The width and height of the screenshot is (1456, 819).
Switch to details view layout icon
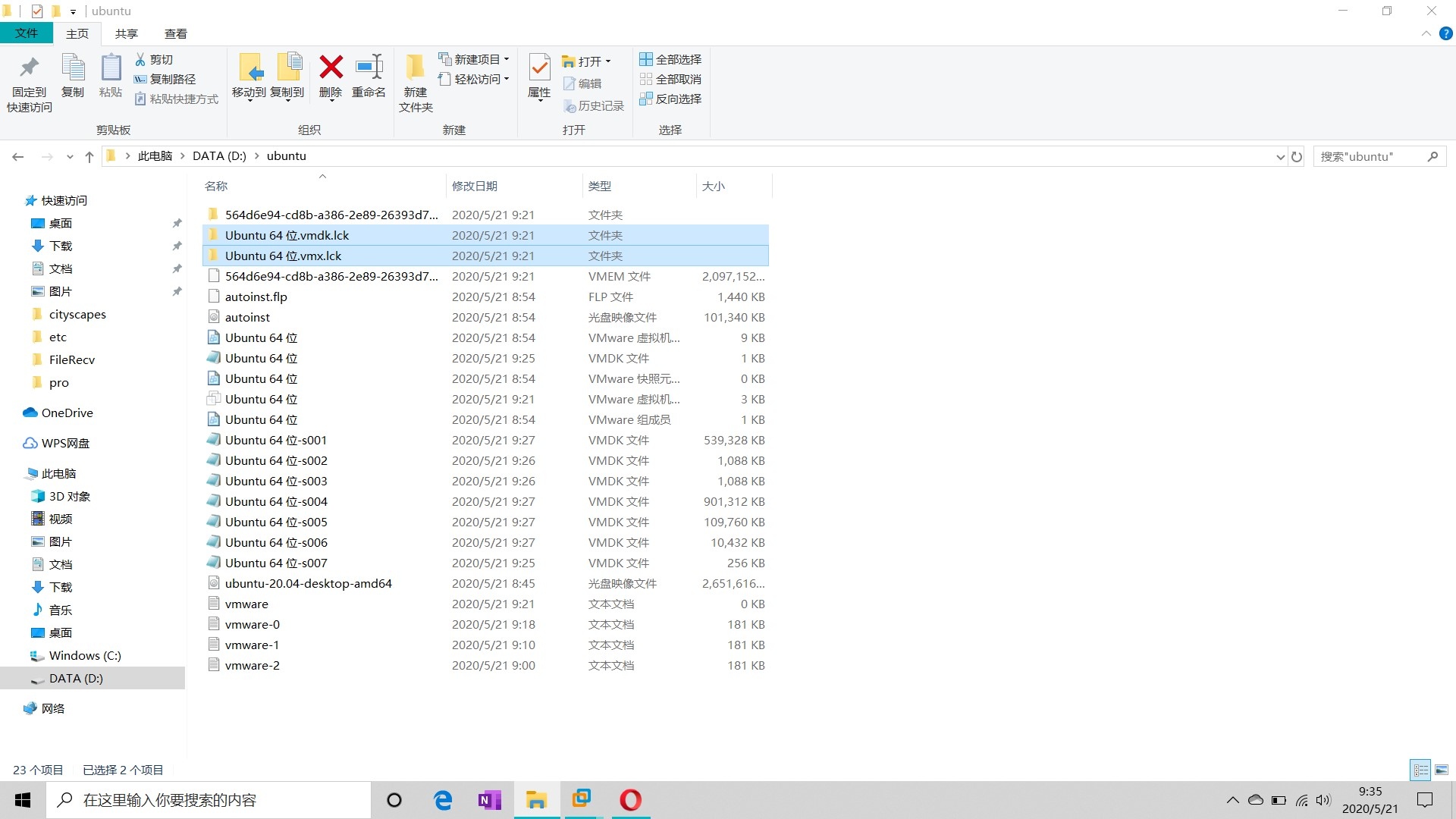[1420, 770]
